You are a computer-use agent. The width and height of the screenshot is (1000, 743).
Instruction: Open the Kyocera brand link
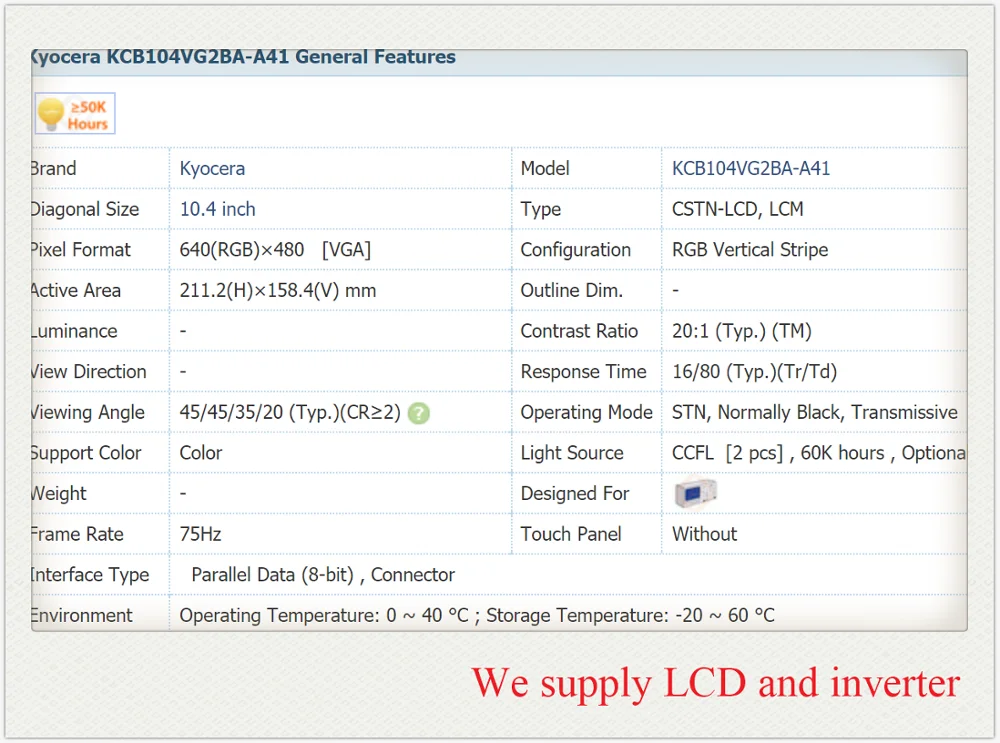[x=212, y=168]
